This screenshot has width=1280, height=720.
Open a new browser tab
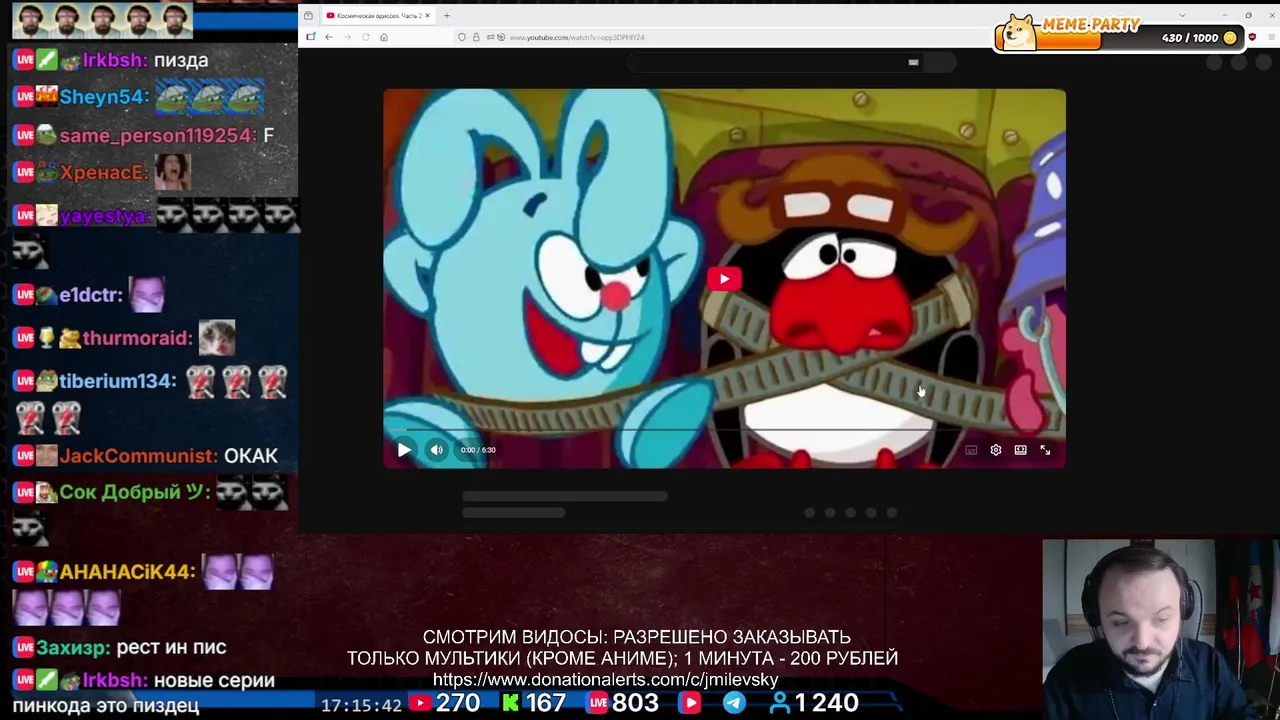point(447,16)
